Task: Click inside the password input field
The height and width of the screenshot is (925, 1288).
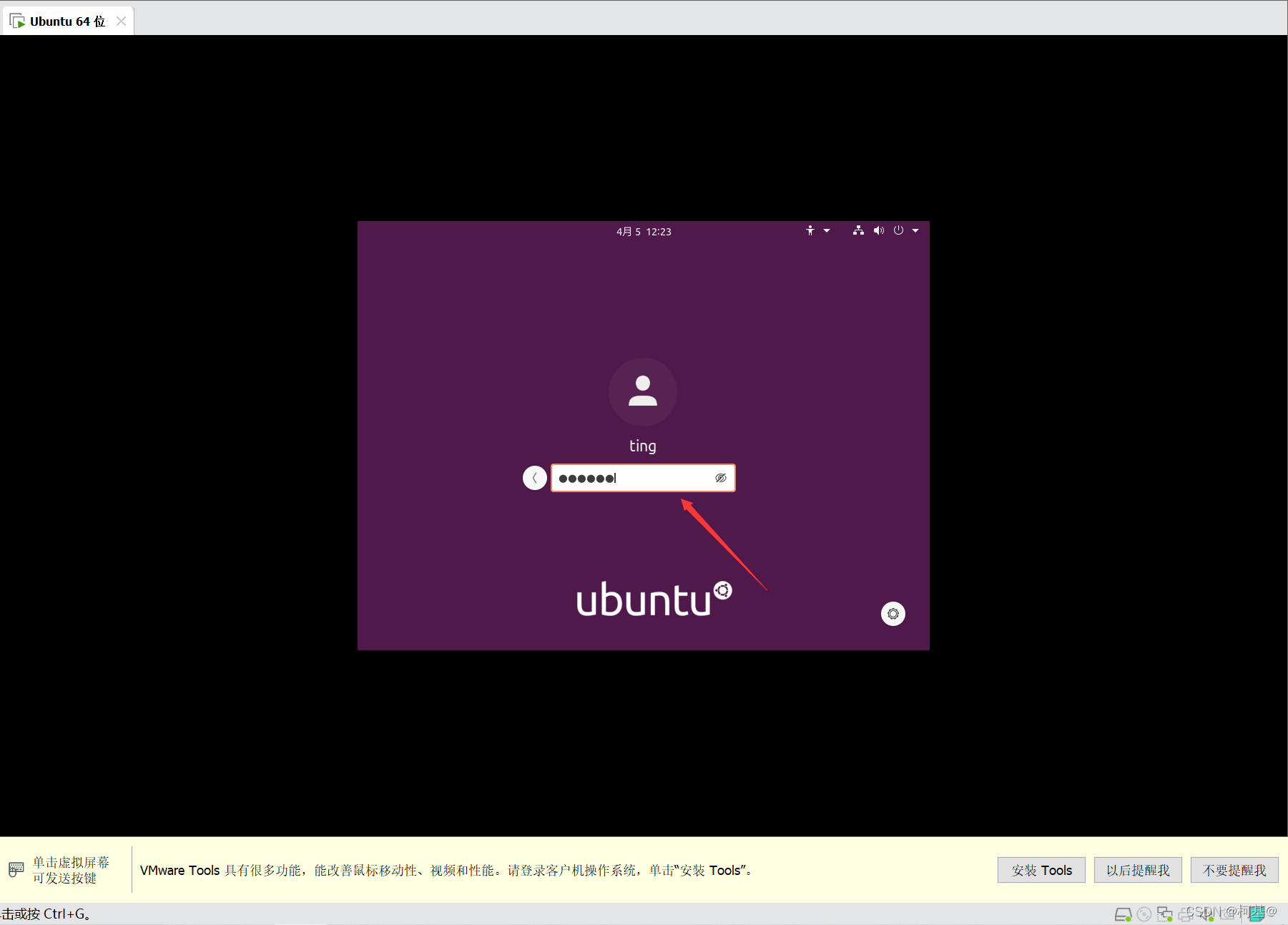Action: [x=636, y=477]
